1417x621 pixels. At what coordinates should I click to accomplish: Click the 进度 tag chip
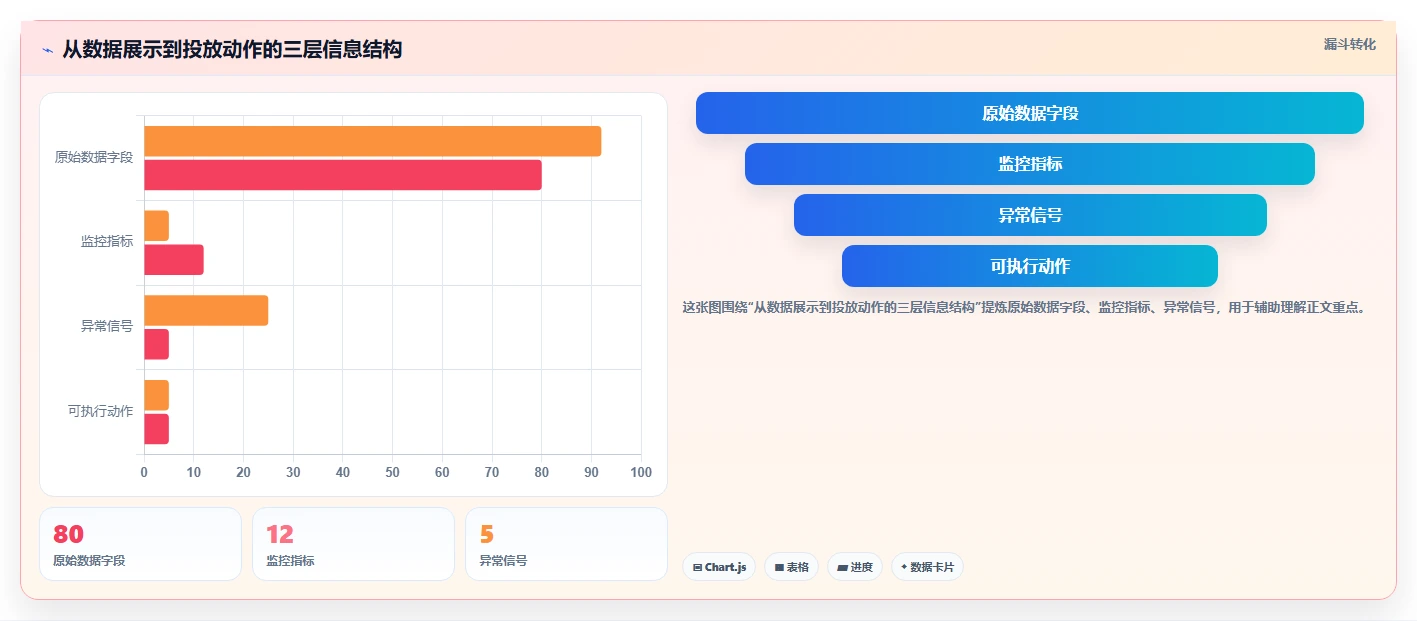coord(855,567)
